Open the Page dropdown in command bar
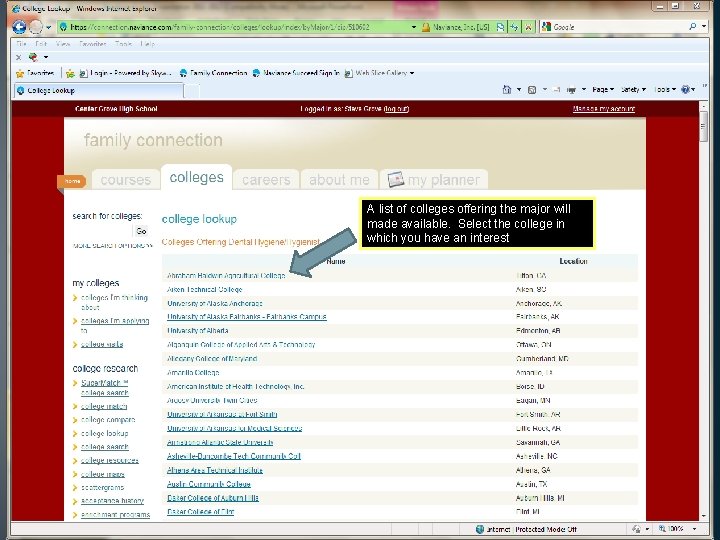 [x=603, y=90]
